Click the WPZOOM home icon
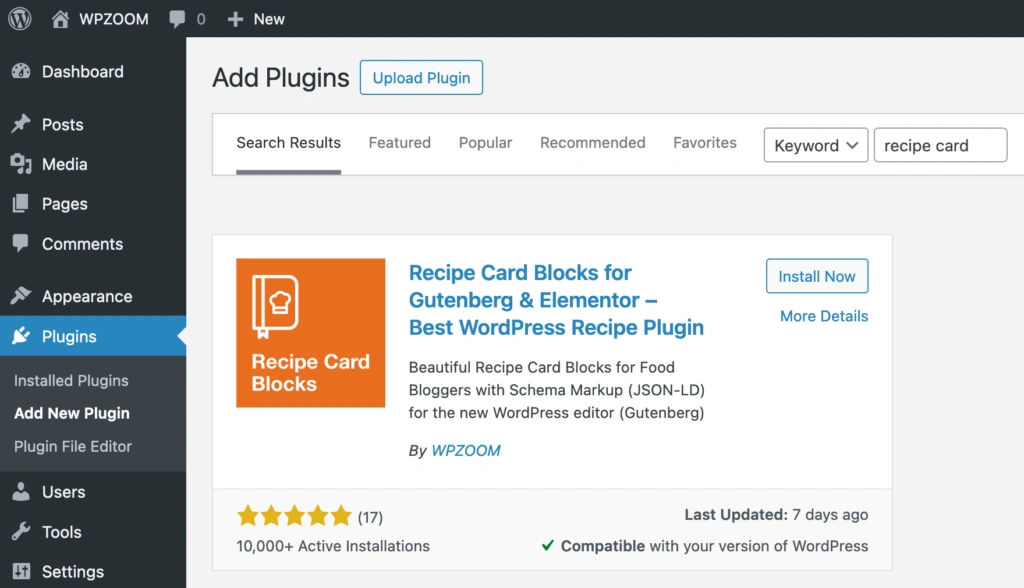 pos(61,19)
